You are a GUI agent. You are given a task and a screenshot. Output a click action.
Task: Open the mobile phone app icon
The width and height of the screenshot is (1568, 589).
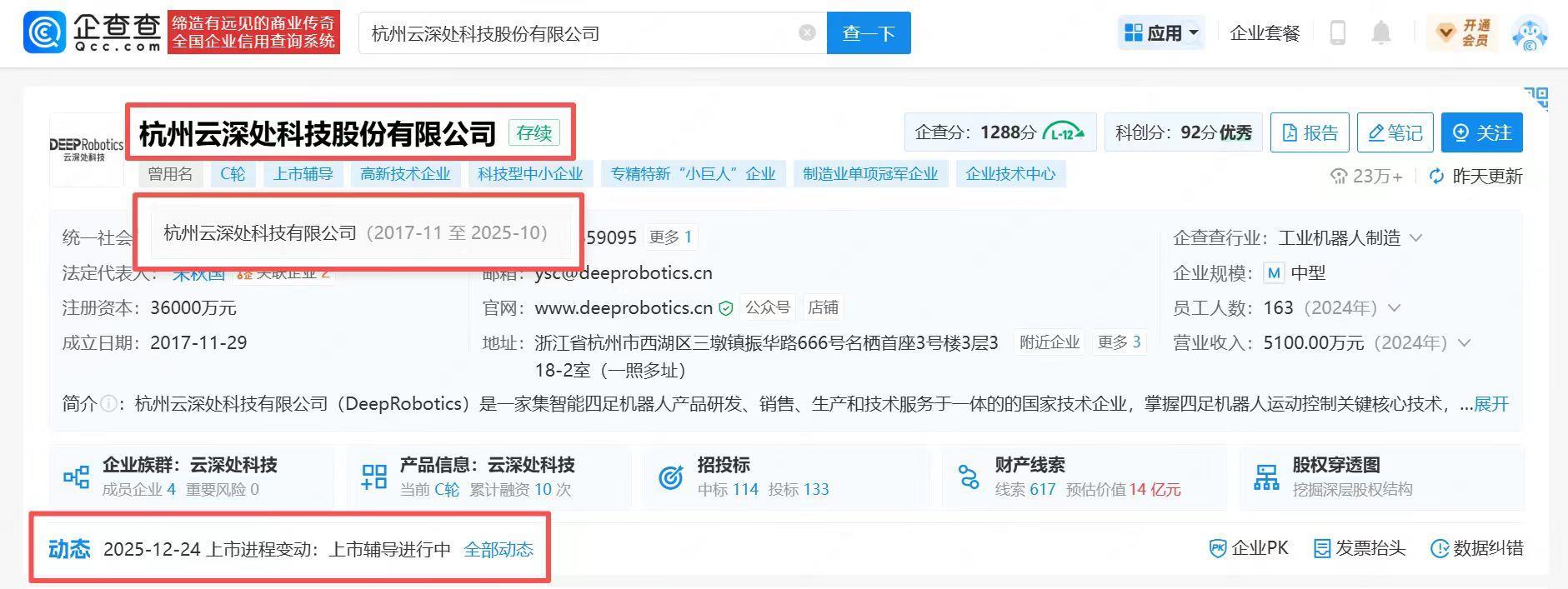tap(1337, 33)
